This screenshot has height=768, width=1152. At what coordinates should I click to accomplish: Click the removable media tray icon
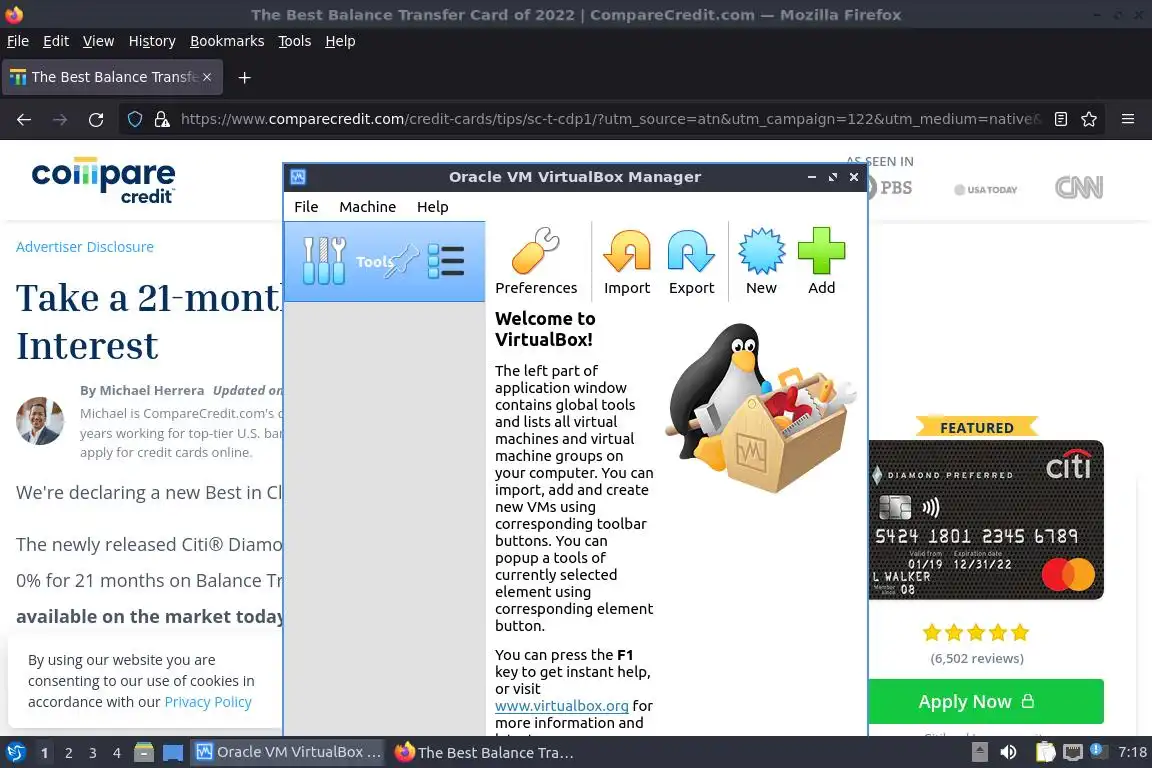coord(979,753)
